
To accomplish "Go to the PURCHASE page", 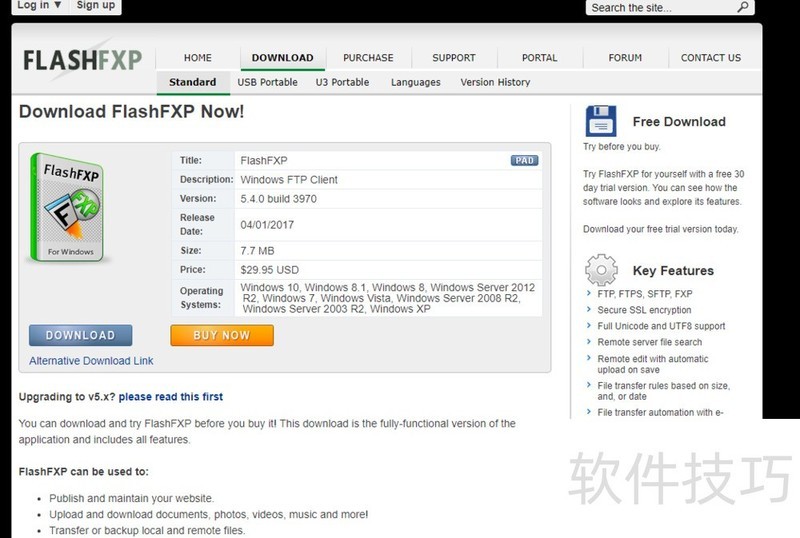I will (x=368, y=58).
